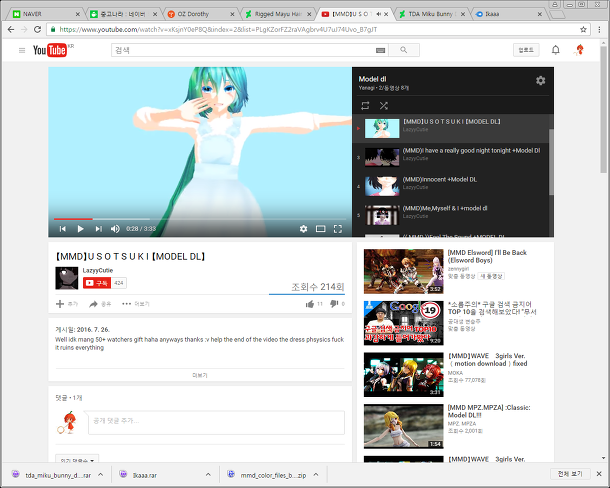Click 전체 보기 show all downloads
The width and height of the screenshot is (610, 488).
(x=570, y=474)
